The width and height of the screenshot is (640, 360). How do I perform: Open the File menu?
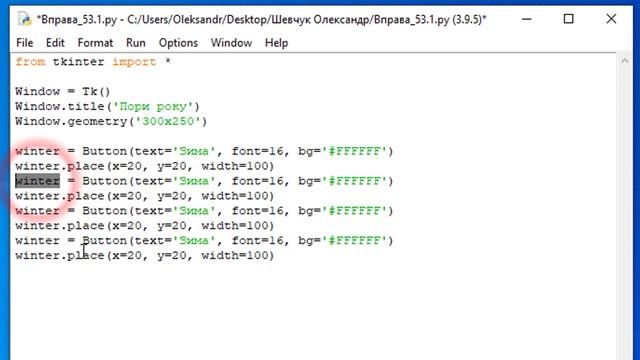click(24, 43)
